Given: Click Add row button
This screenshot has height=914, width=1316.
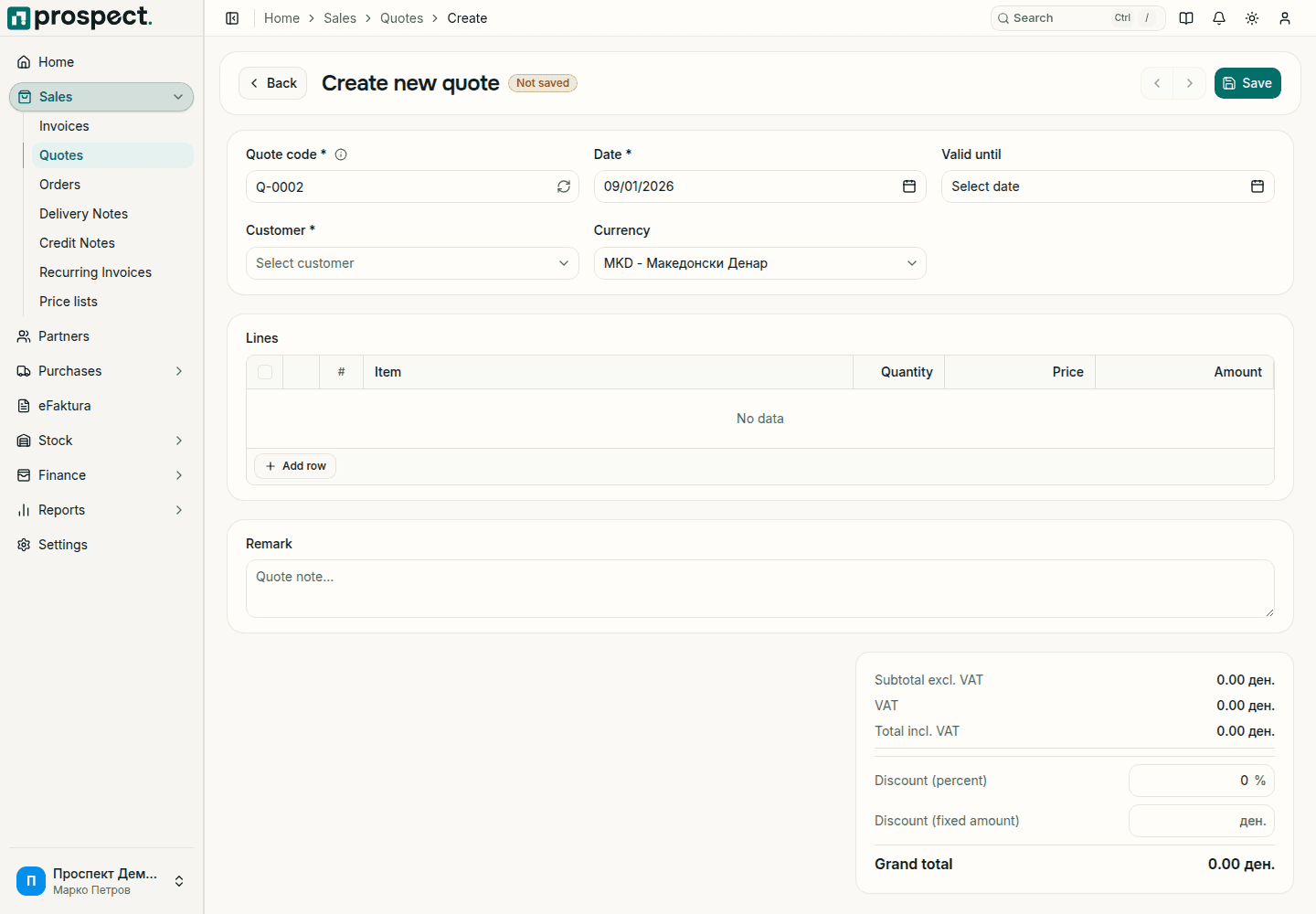Looking at the screenshot, I should tap(295, 466).
